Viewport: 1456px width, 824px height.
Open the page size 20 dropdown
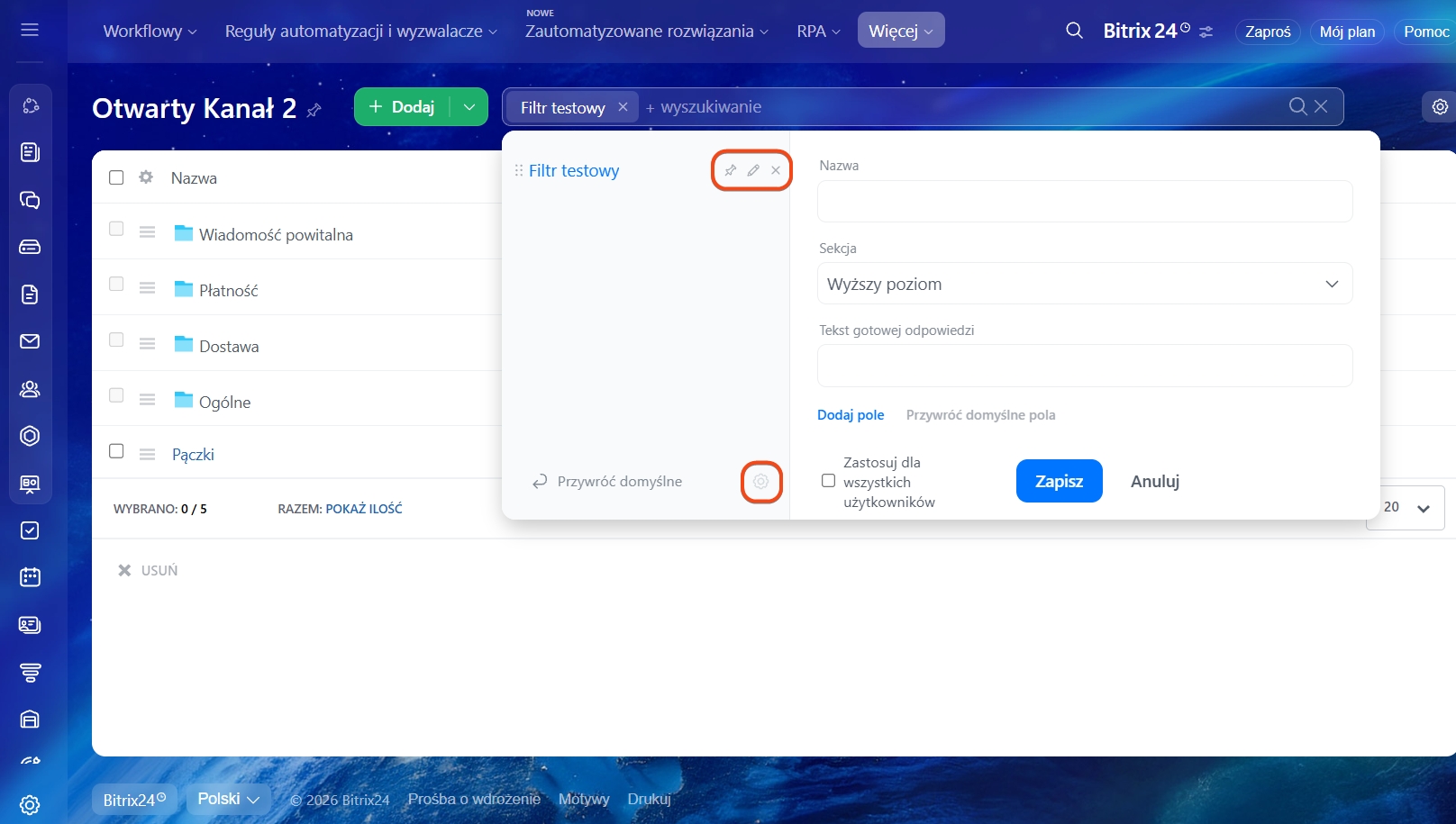1406,508
